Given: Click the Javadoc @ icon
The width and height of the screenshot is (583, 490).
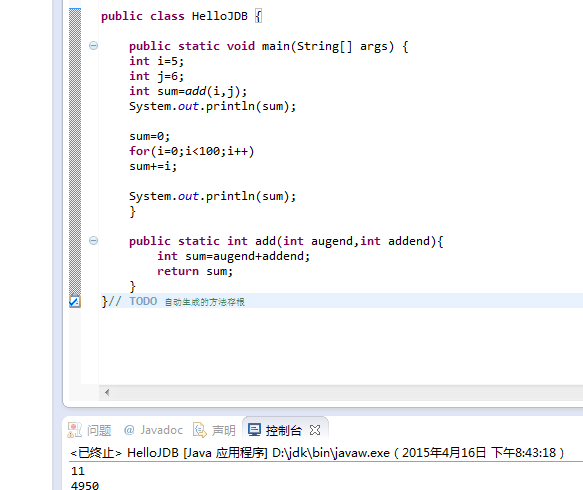Looking at the screenshot, I should (x=129, y=430).
